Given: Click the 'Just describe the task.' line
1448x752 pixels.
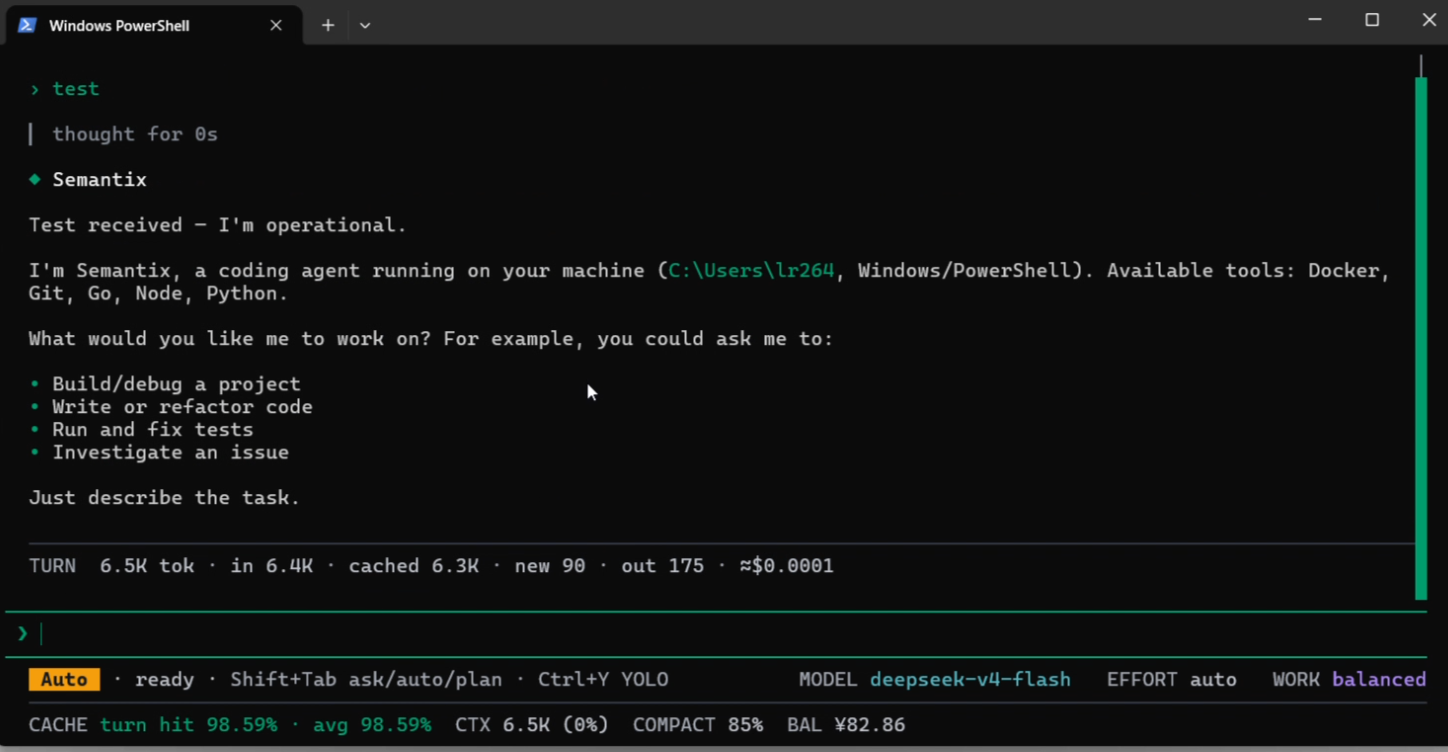Looking at the screenshot, I should [165, 498].
